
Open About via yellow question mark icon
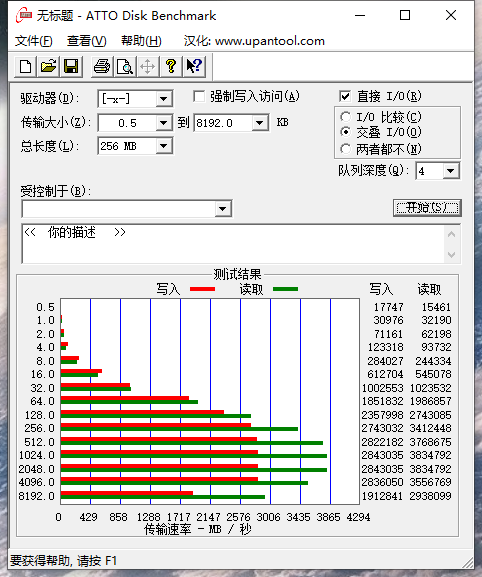click(x=170, y=67)
